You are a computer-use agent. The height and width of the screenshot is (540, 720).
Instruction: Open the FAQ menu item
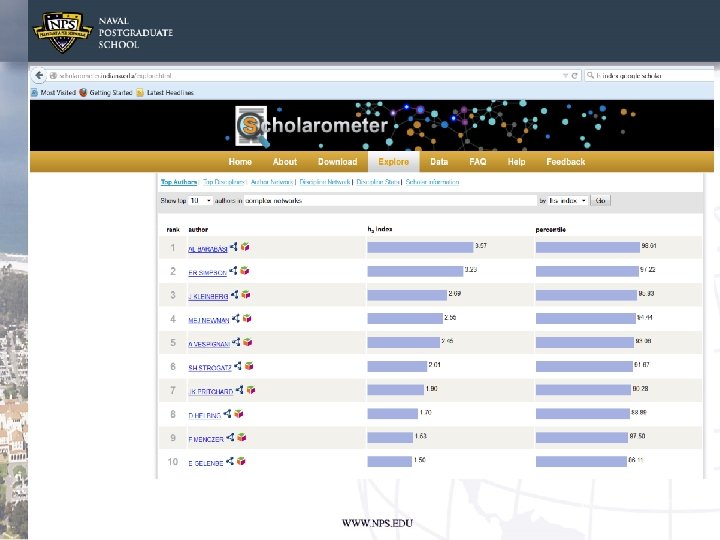click(478, 162)
